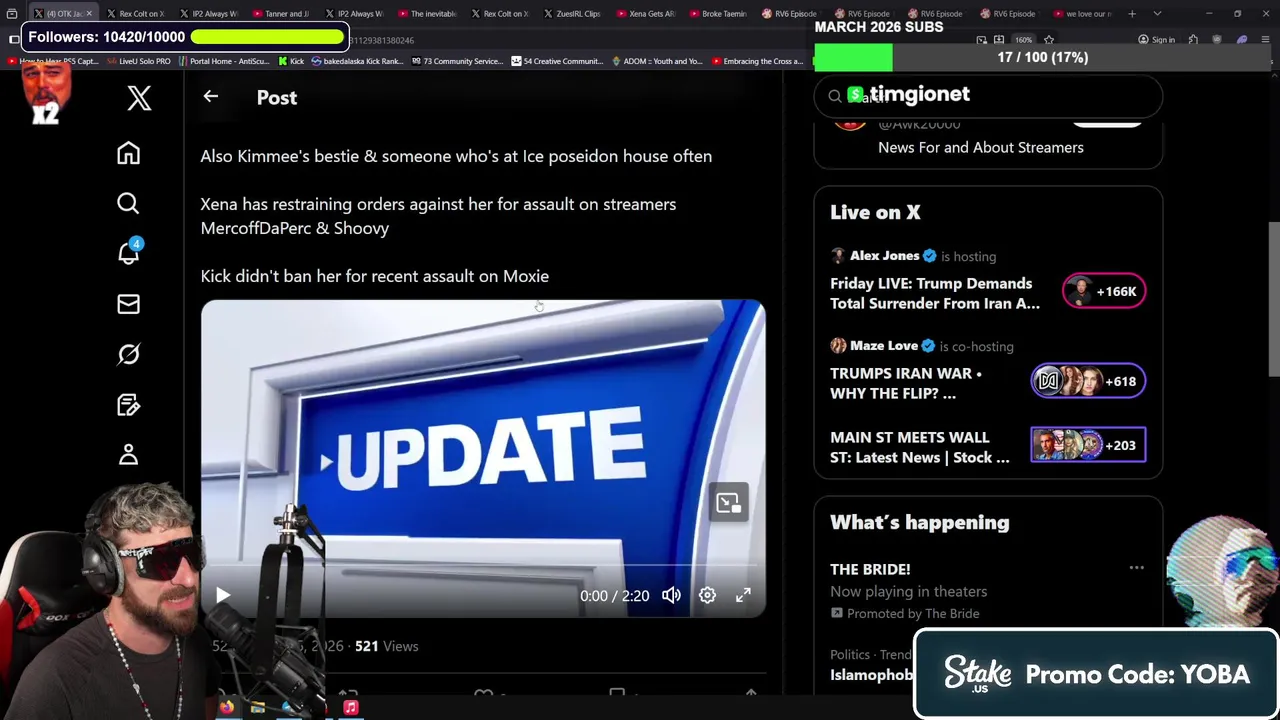Focus the X search input field

(x=988, y=96)
